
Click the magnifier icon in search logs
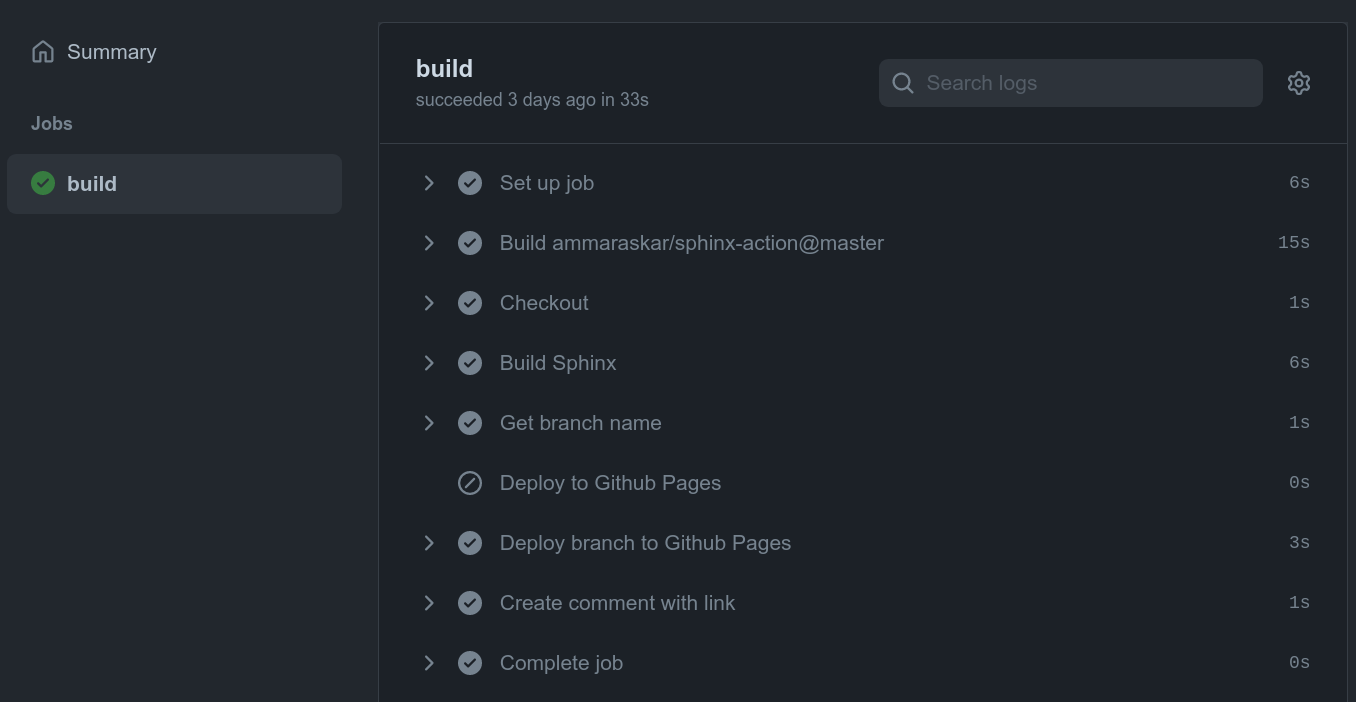click(903, 83)
